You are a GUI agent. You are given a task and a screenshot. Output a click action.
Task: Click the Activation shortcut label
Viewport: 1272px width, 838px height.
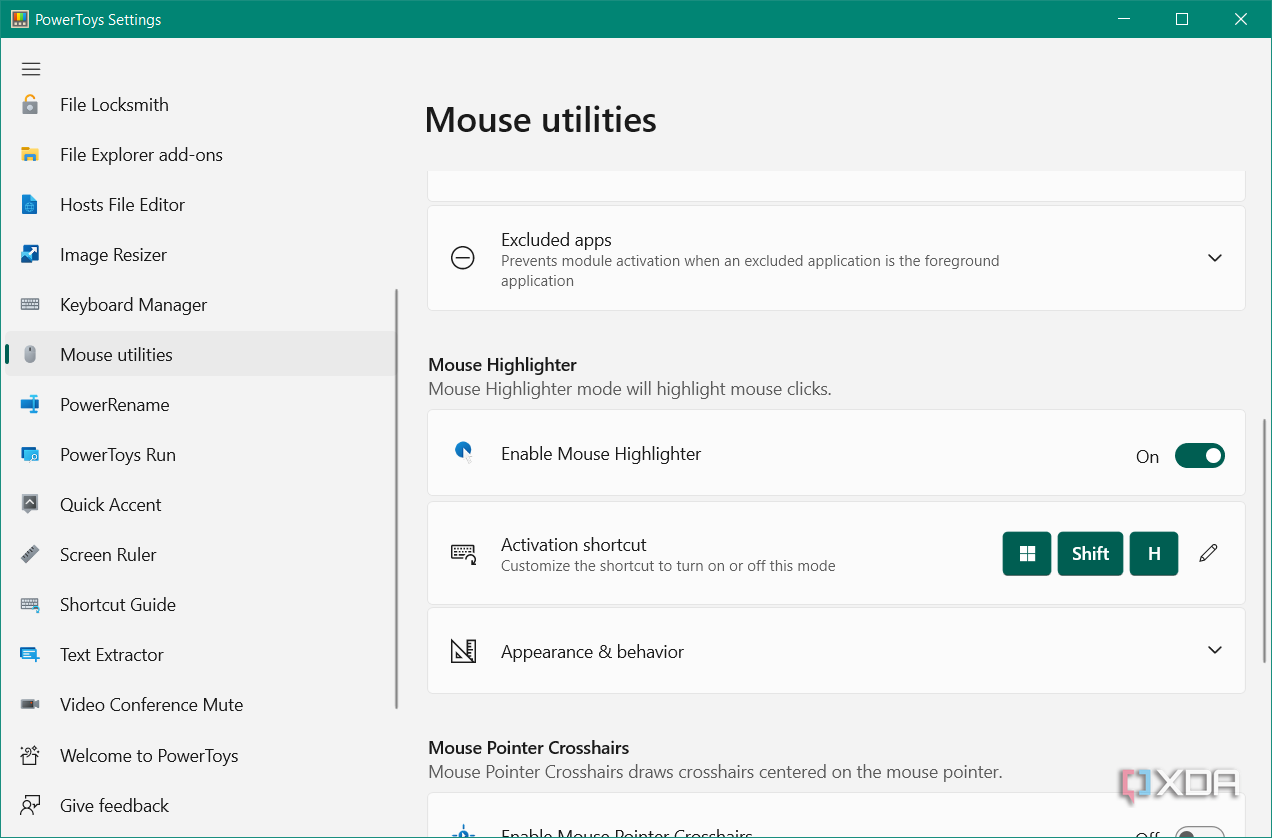click(x=573, y=545)
